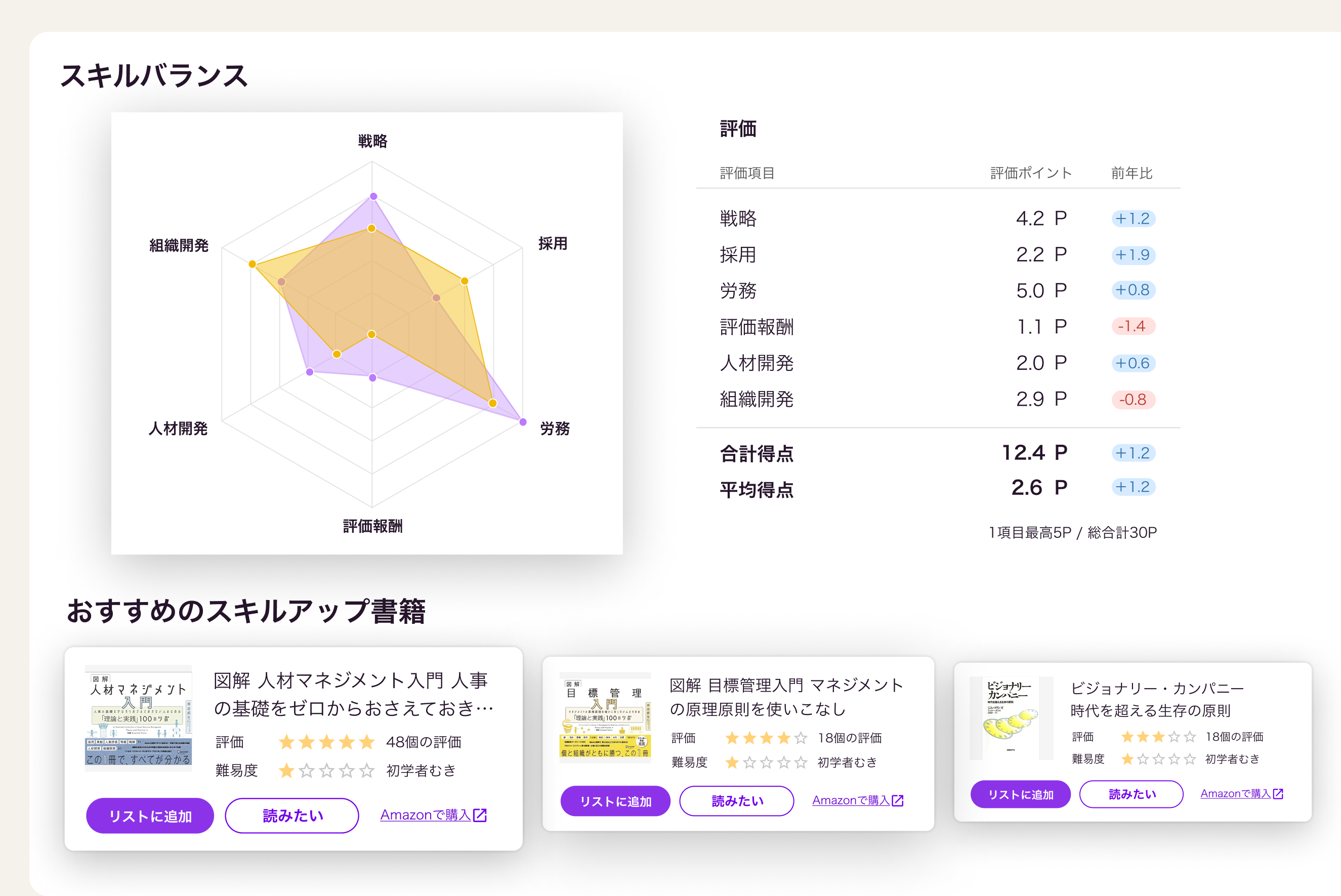
Task: Open Amazonで購入 link for 人材マネジメント入門
Action: [x=425, y=815]
